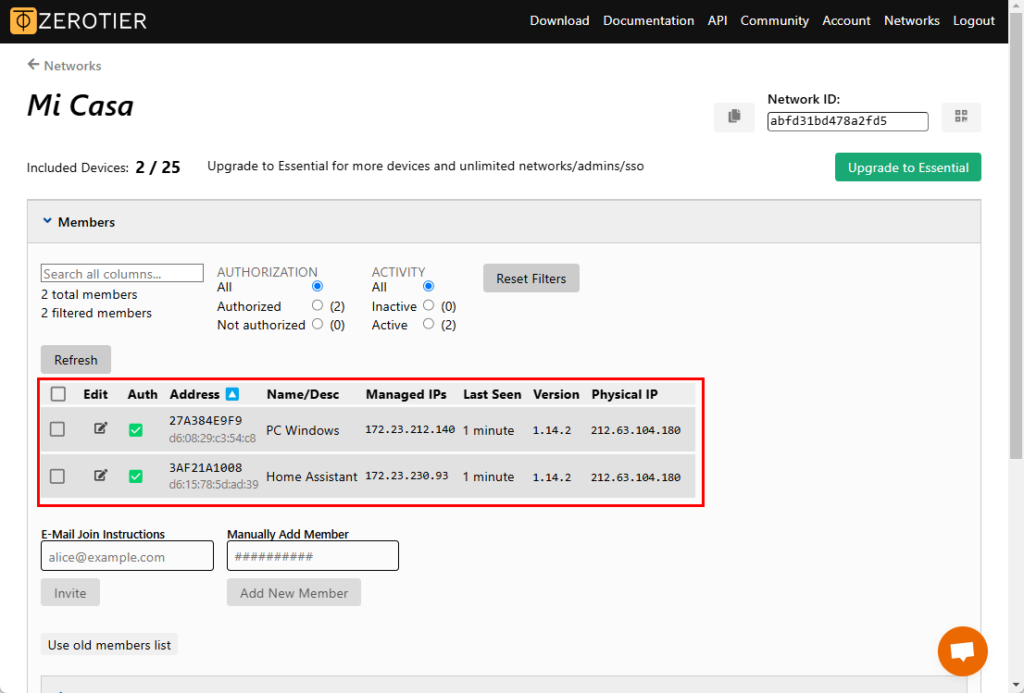This screenshot has width=1024, height=693.
Task: Uncheck Auth for PC Windows
Action: (136, 430)
